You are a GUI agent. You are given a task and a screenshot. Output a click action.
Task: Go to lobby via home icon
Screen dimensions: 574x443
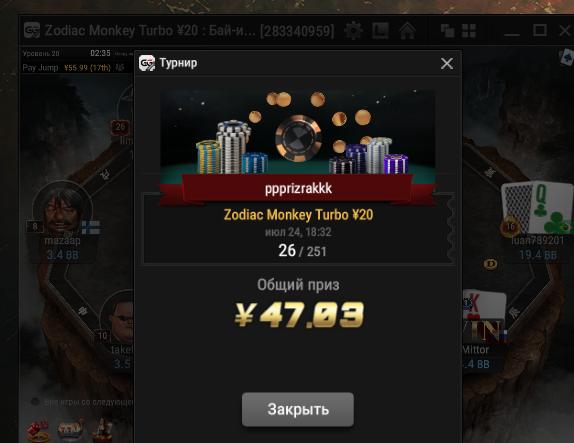tap(407, 31)
